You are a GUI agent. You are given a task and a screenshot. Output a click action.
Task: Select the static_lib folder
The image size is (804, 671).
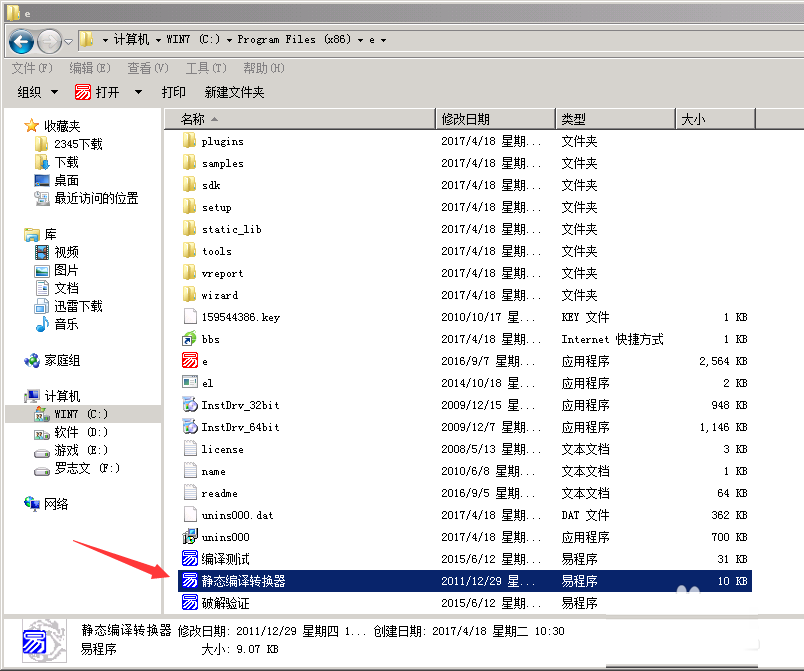click(x=231, y=229)
